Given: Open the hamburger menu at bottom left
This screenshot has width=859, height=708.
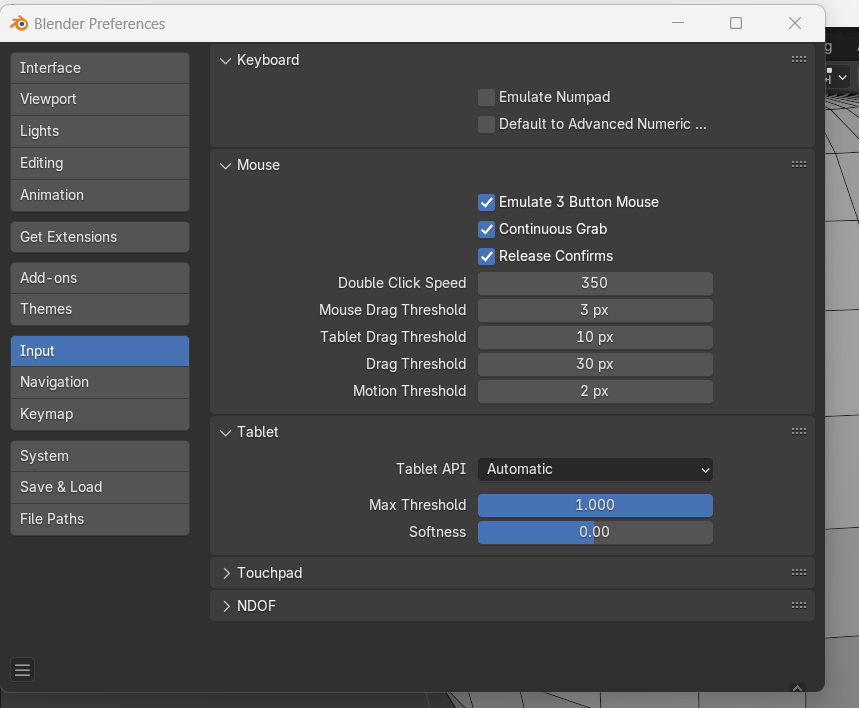Looking at the screenshot, I should click(22, 670).
